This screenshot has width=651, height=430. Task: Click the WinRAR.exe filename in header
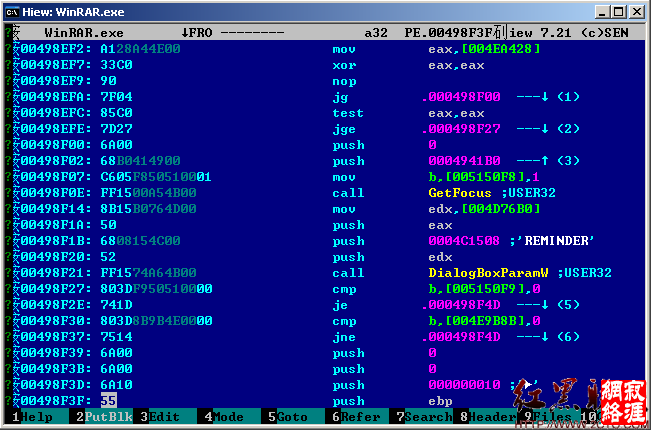84,33
